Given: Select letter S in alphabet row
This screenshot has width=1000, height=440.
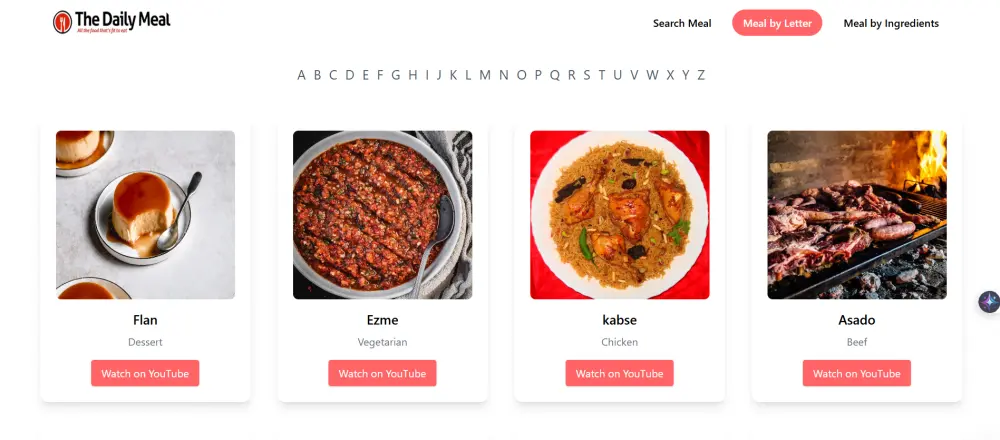Looking at the screenshot, I should (x=587, y=75).
